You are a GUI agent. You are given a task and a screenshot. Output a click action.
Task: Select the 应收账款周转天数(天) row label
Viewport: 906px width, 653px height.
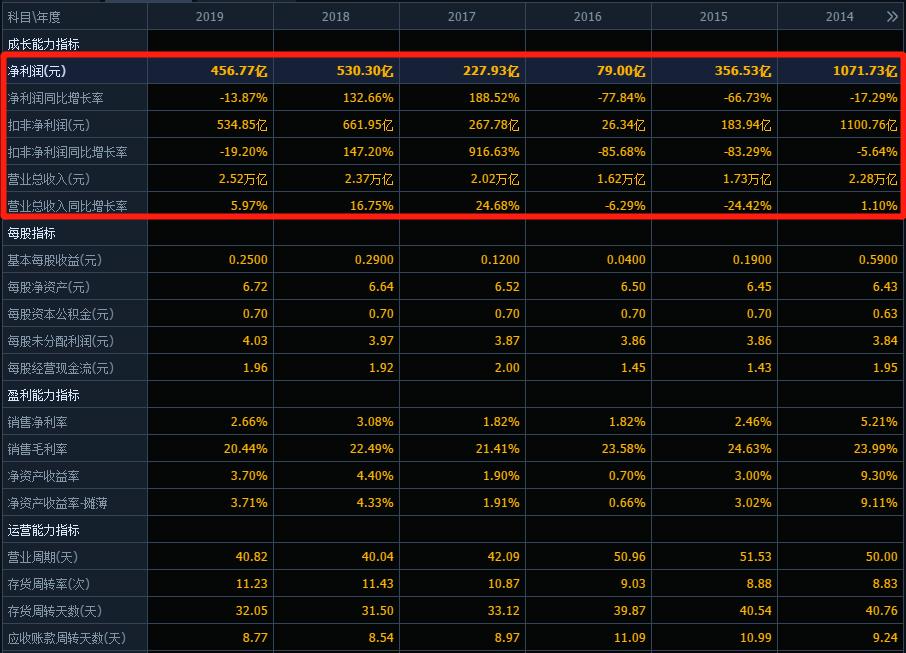(x=66, y=638)
